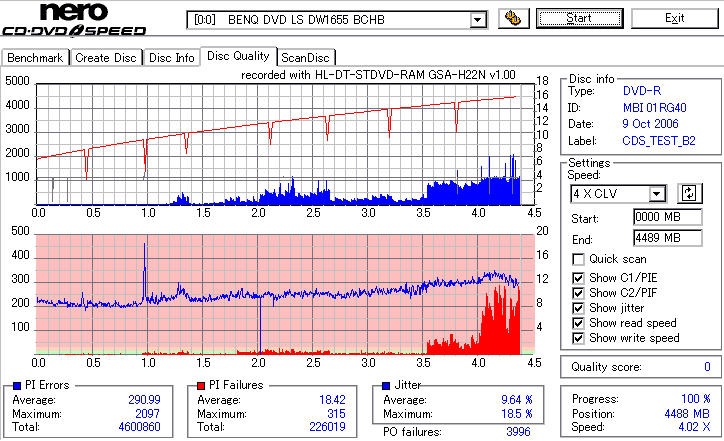Screen dimensions: 724x441
Task: Click PI Errors maximum value 2097
Action: (x=147, y=414)
